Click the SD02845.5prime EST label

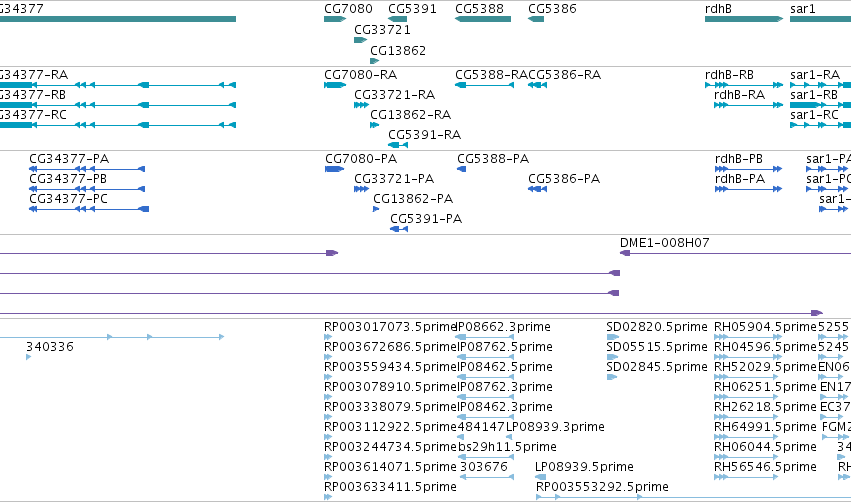point(657,367)
